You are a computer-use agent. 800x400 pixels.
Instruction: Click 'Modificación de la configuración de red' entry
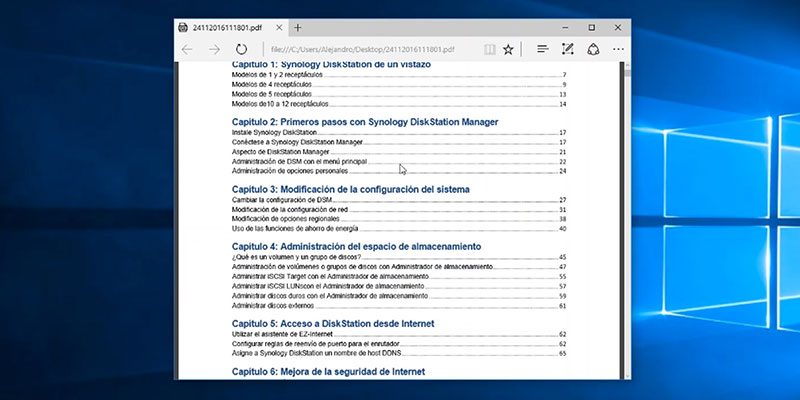coord(399,210)
